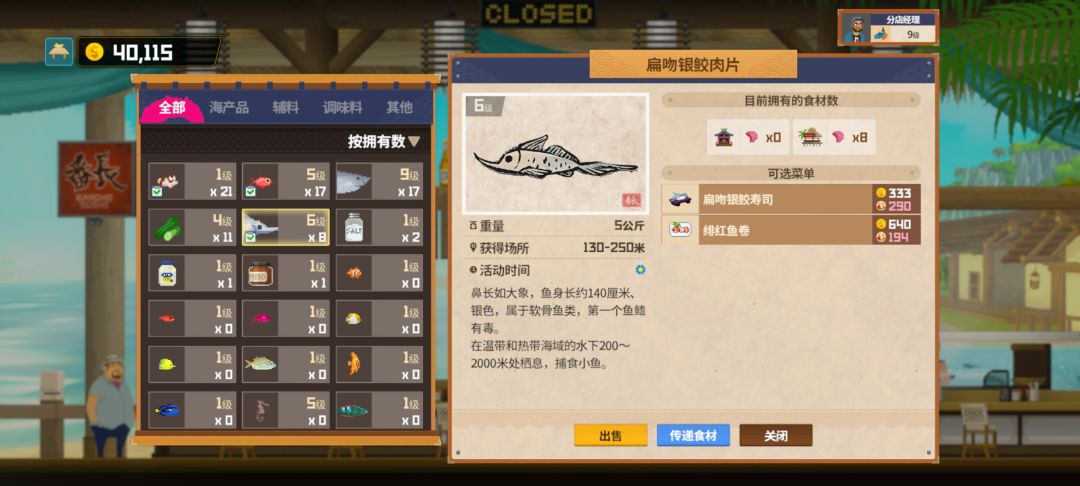Select the miso jar ingredient
Image resolution: width=1080 pixels, height=486 pixels.
(260, 273)
